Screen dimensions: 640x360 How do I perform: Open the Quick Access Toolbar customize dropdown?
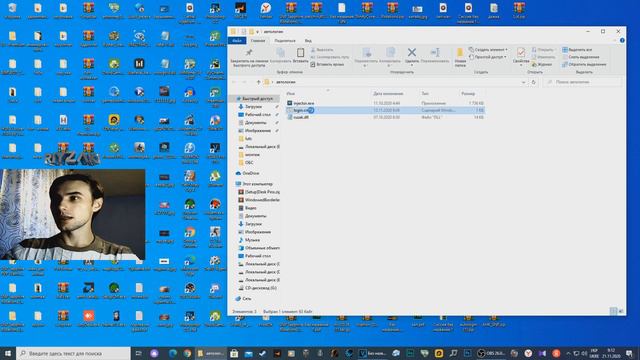coord(258,31)
